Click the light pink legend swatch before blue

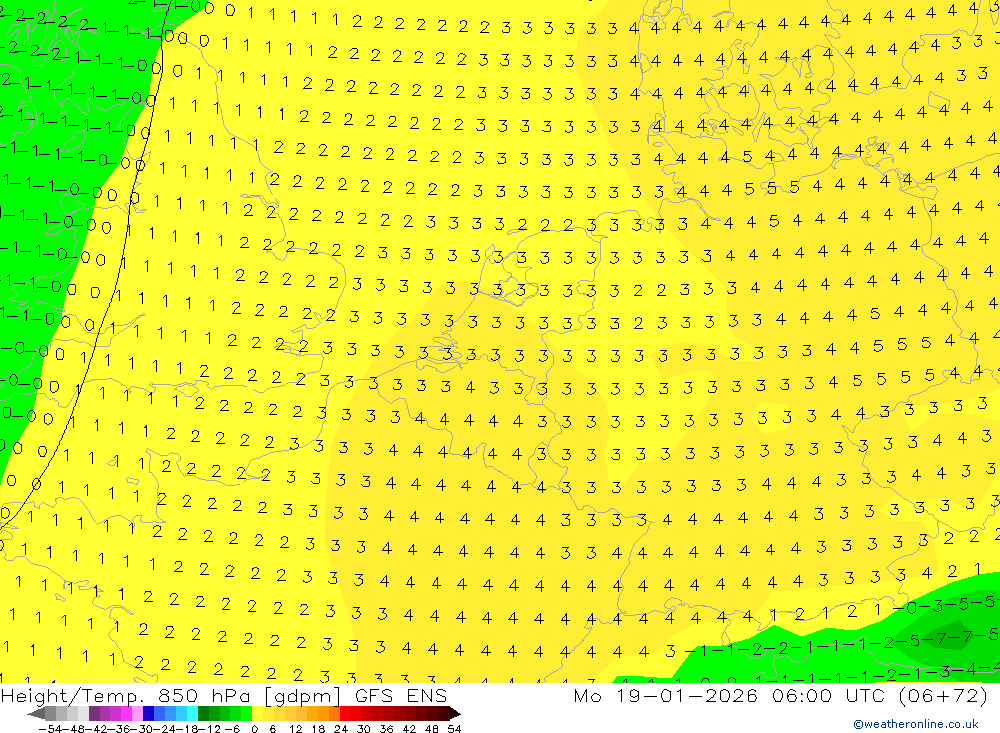click(x=137, y=713)
